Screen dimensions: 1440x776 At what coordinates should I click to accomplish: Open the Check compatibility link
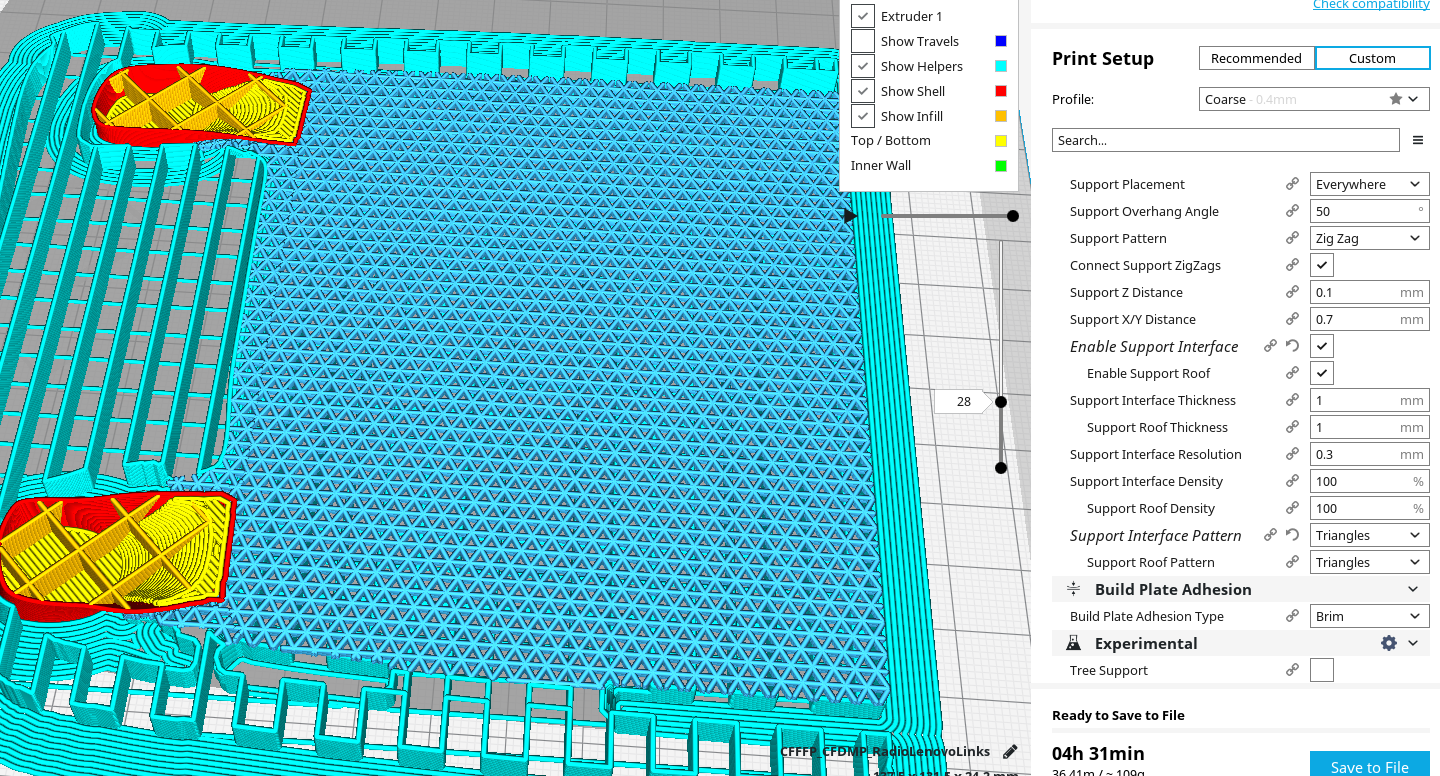pos(1371,5)
